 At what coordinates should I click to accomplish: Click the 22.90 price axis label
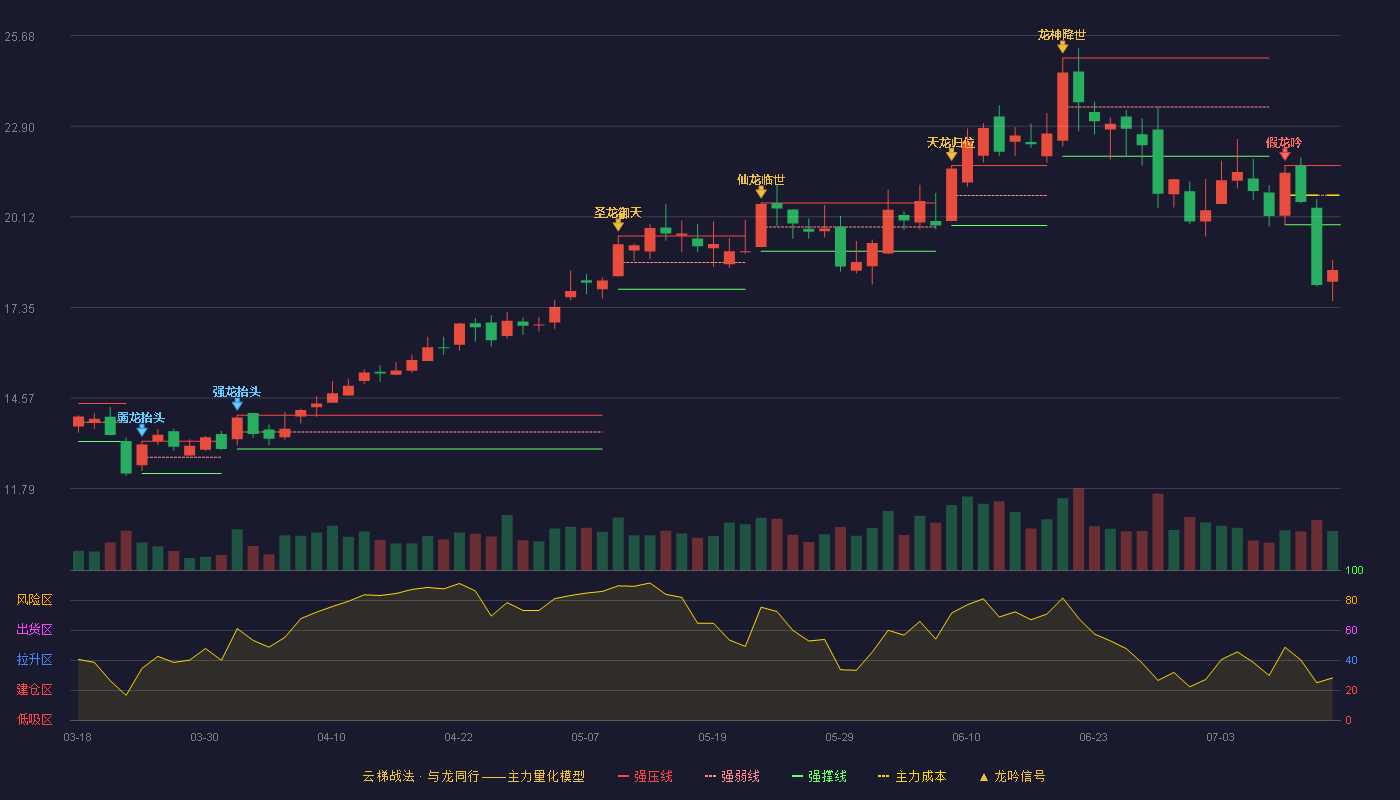(19, 128)
